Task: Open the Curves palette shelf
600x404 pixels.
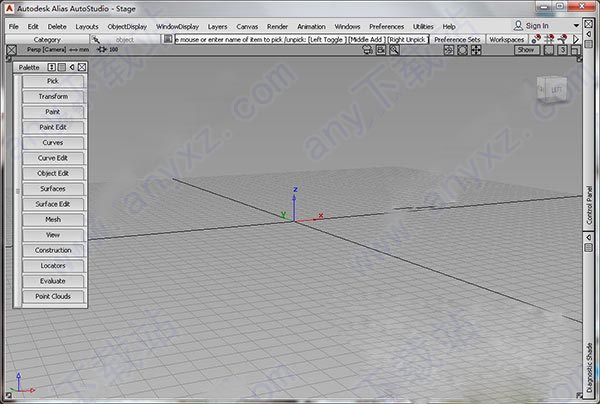Action: tap(53, 143)
